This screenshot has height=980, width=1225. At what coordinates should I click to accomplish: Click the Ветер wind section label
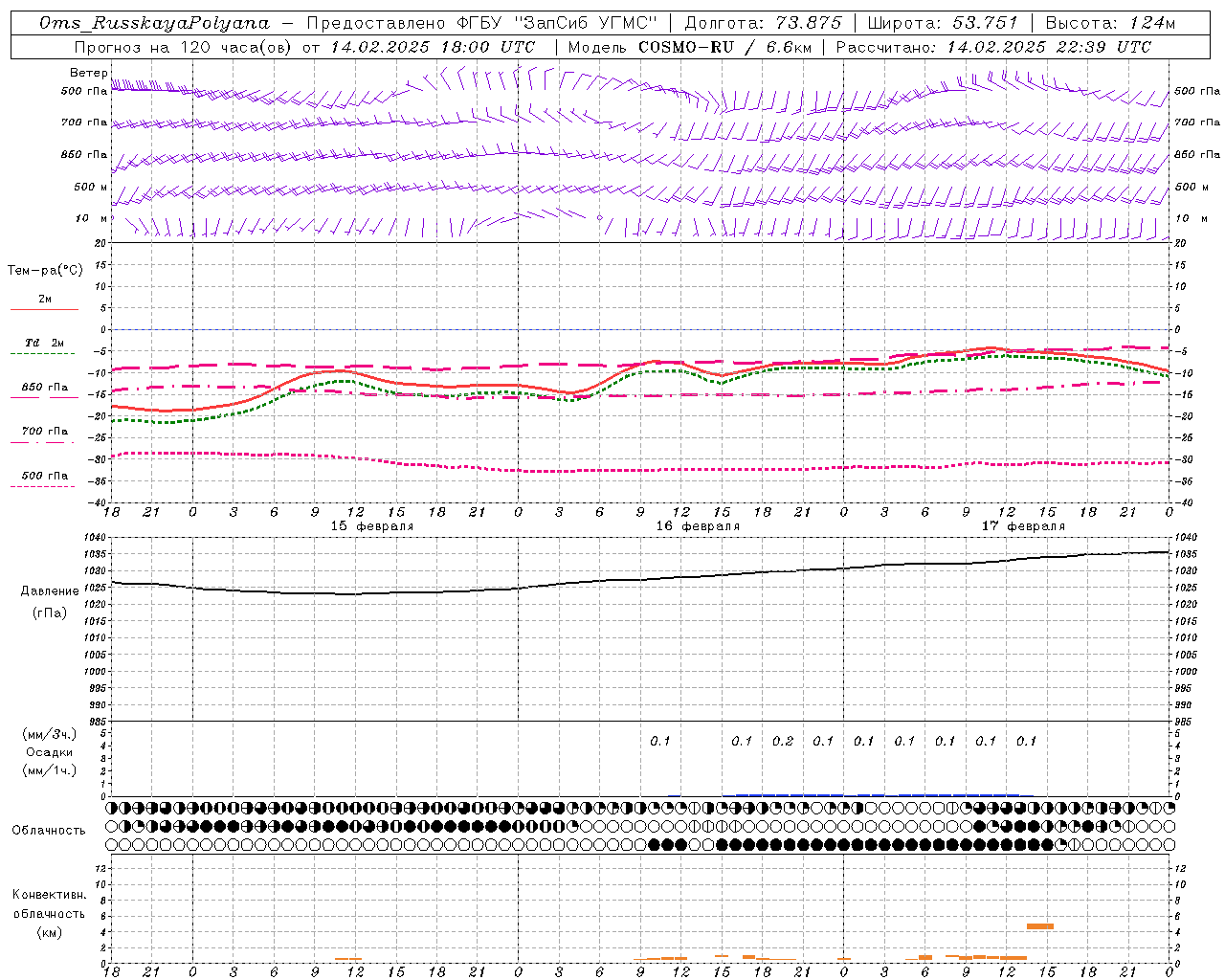tap(88, 73)
